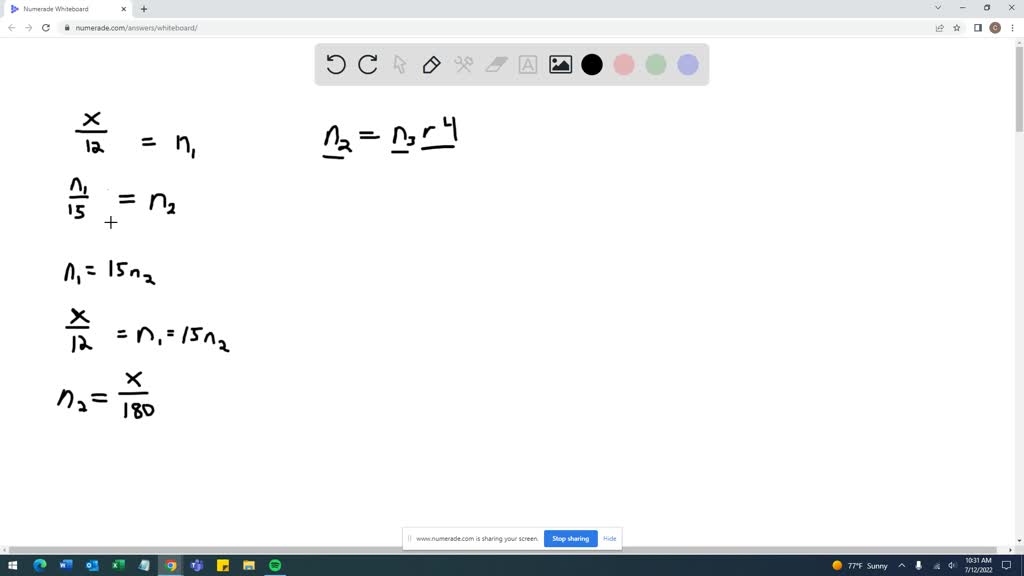Click the Stop sharing button
This screenshot has width=1024, height=576.
click(570, 539)
